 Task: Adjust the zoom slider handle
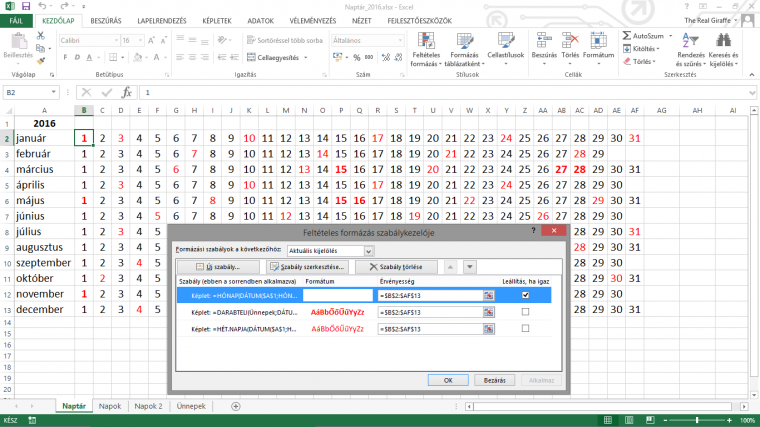click(697, 420)
